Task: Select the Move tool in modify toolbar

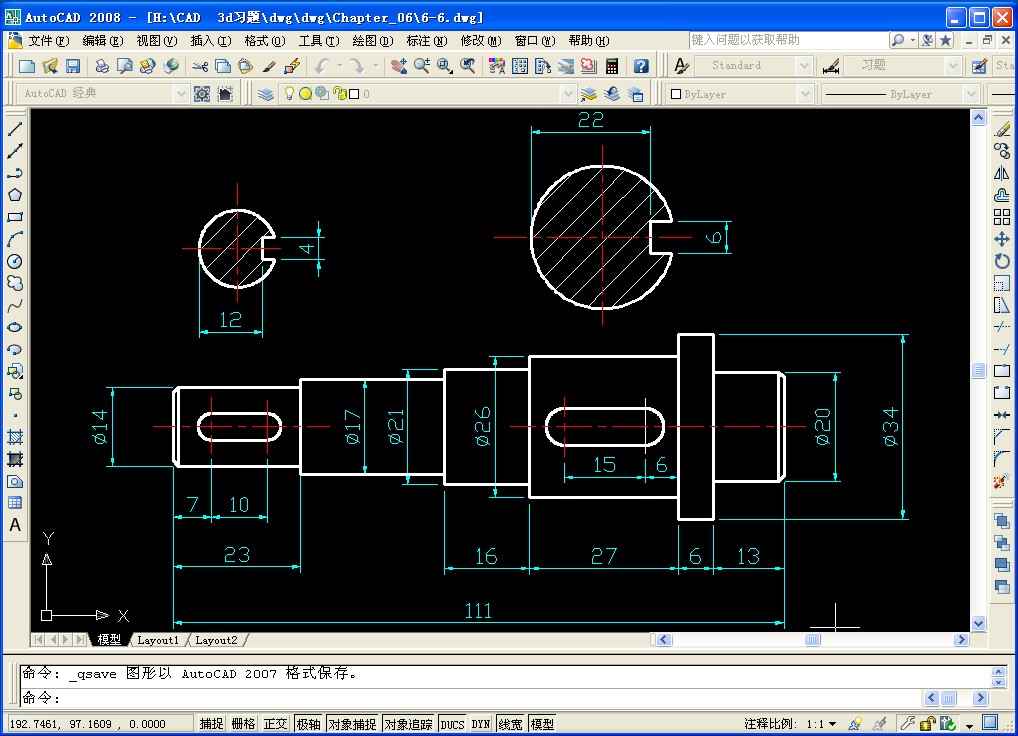Action: pos(1002,239)
